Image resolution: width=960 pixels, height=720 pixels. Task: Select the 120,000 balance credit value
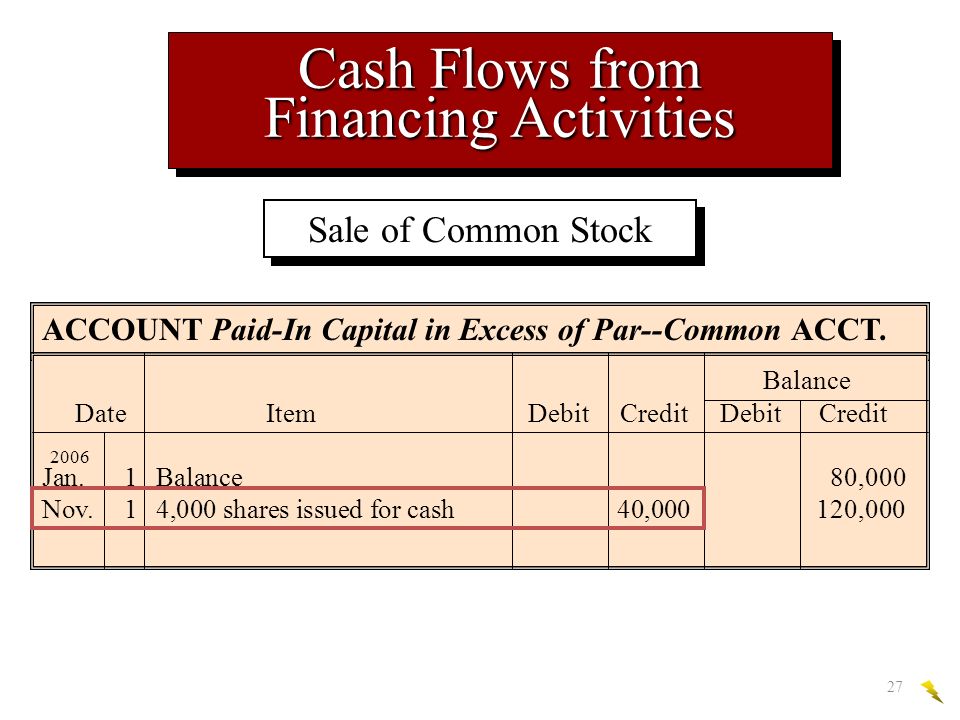pos(861,509)
